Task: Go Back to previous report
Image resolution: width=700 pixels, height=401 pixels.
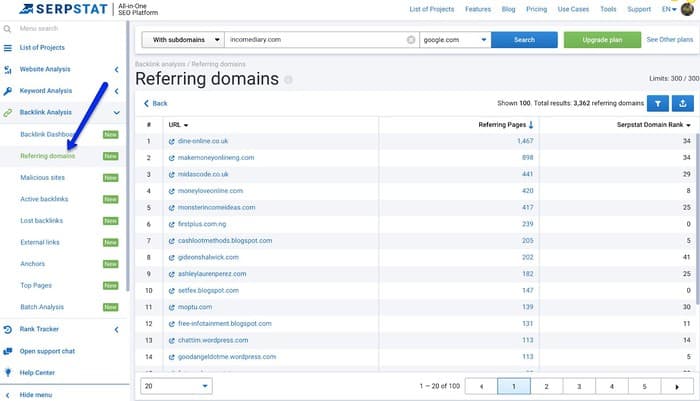Action: (x=155, y=104)
